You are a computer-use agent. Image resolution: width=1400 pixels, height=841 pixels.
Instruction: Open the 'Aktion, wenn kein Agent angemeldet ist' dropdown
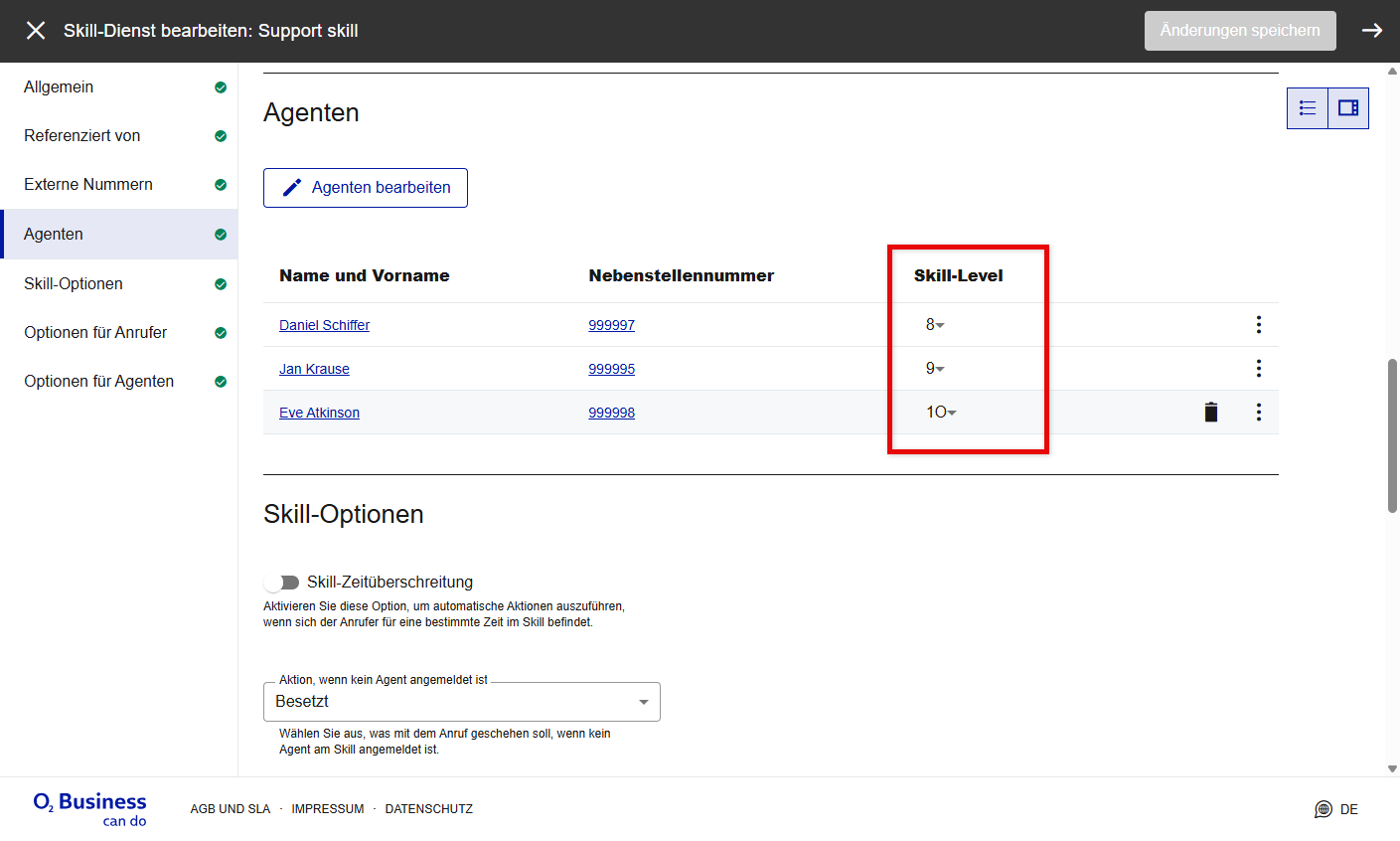pos(461,702)
